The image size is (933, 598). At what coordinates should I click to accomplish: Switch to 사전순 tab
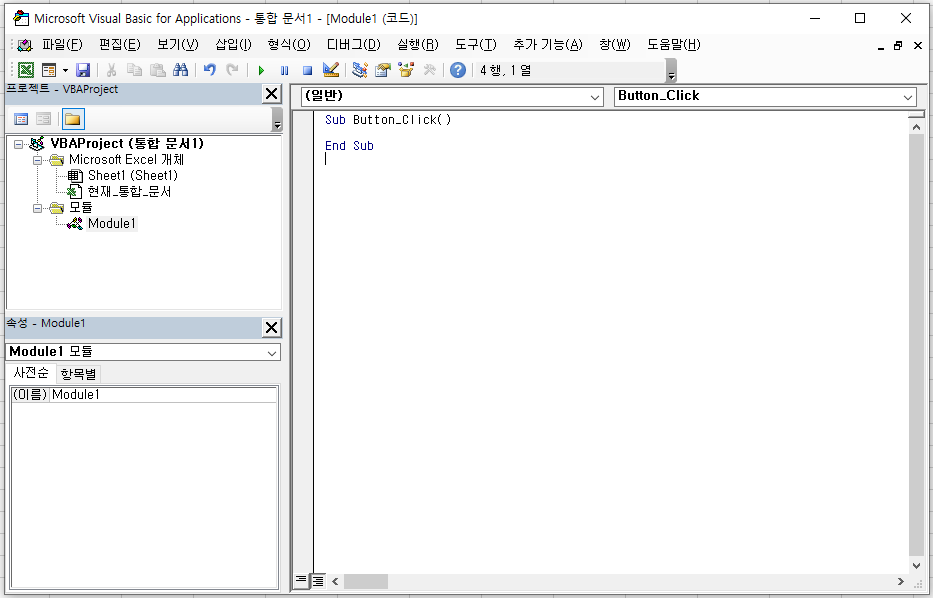tap(31, 373)
